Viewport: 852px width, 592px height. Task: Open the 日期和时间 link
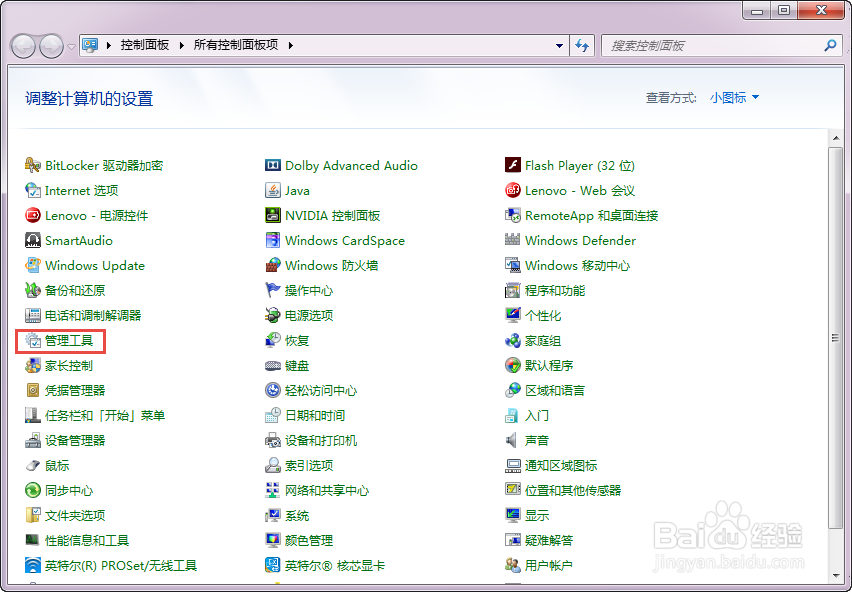(315, 415)
